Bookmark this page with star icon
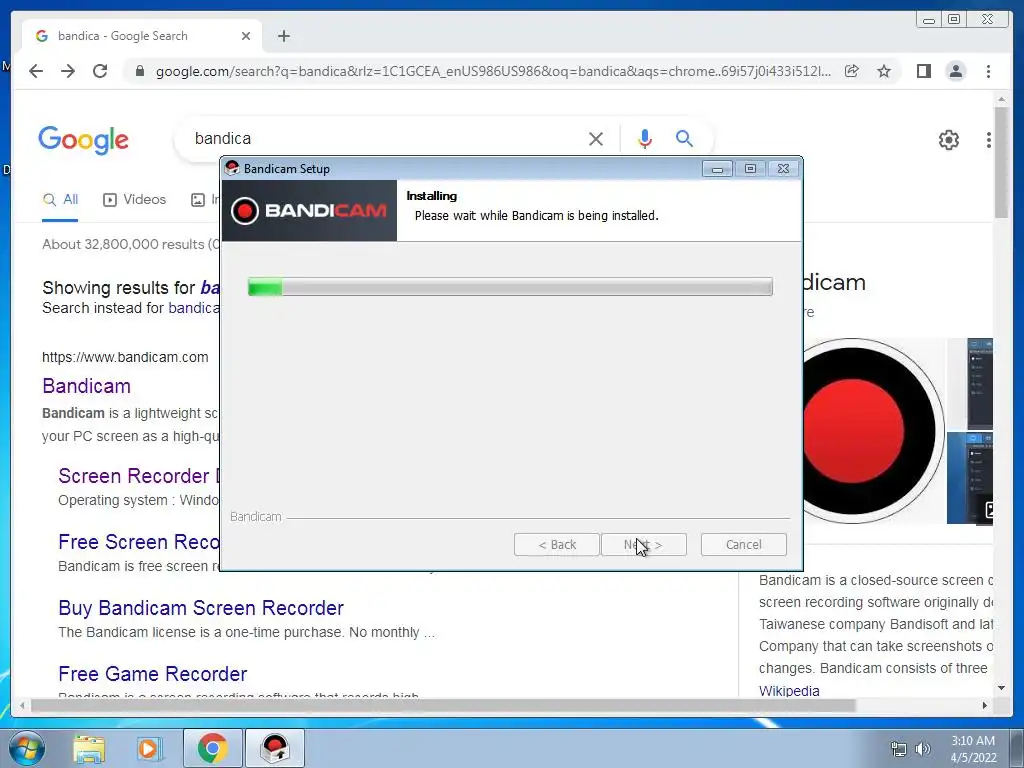 tap(884, 71)
